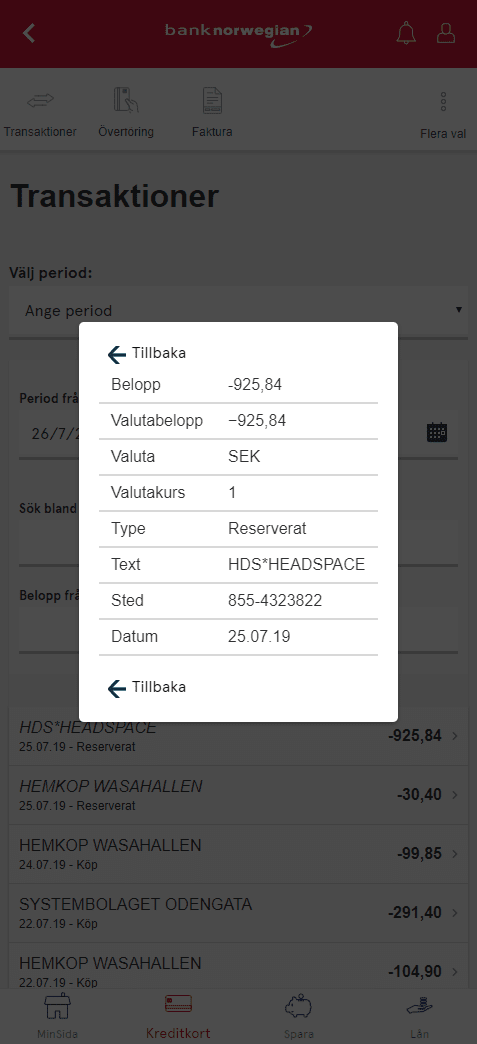Open the -99,85 HEMKOP WASAHALLEN transaction
This screenshot has height=1044, width=477.
tap(238, 854)
